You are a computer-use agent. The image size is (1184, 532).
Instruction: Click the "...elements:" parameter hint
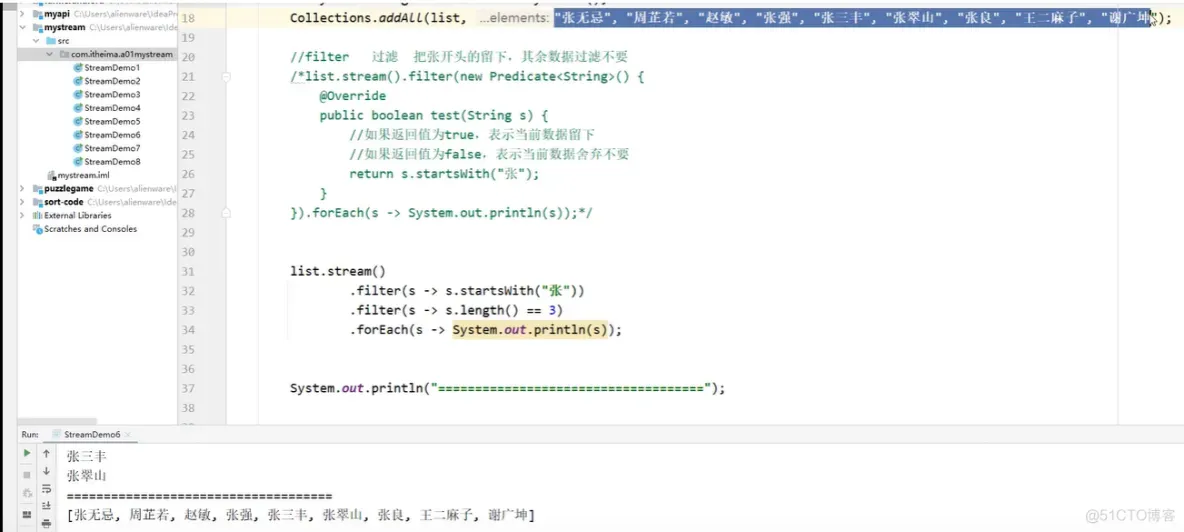514,19
